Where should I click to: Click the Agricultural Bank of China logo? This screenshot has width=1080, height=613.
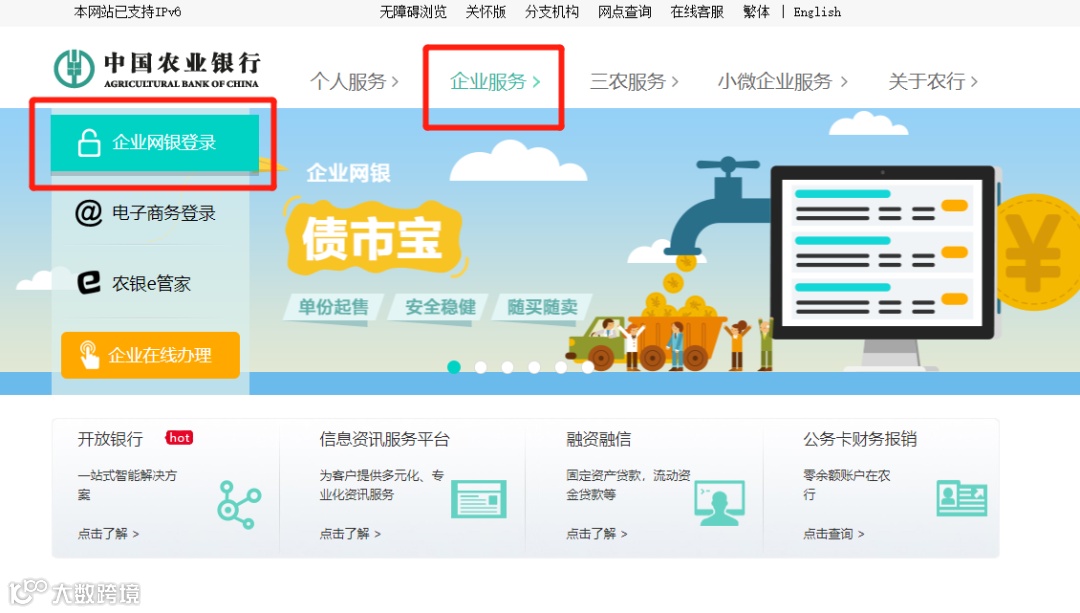(157, 69)
